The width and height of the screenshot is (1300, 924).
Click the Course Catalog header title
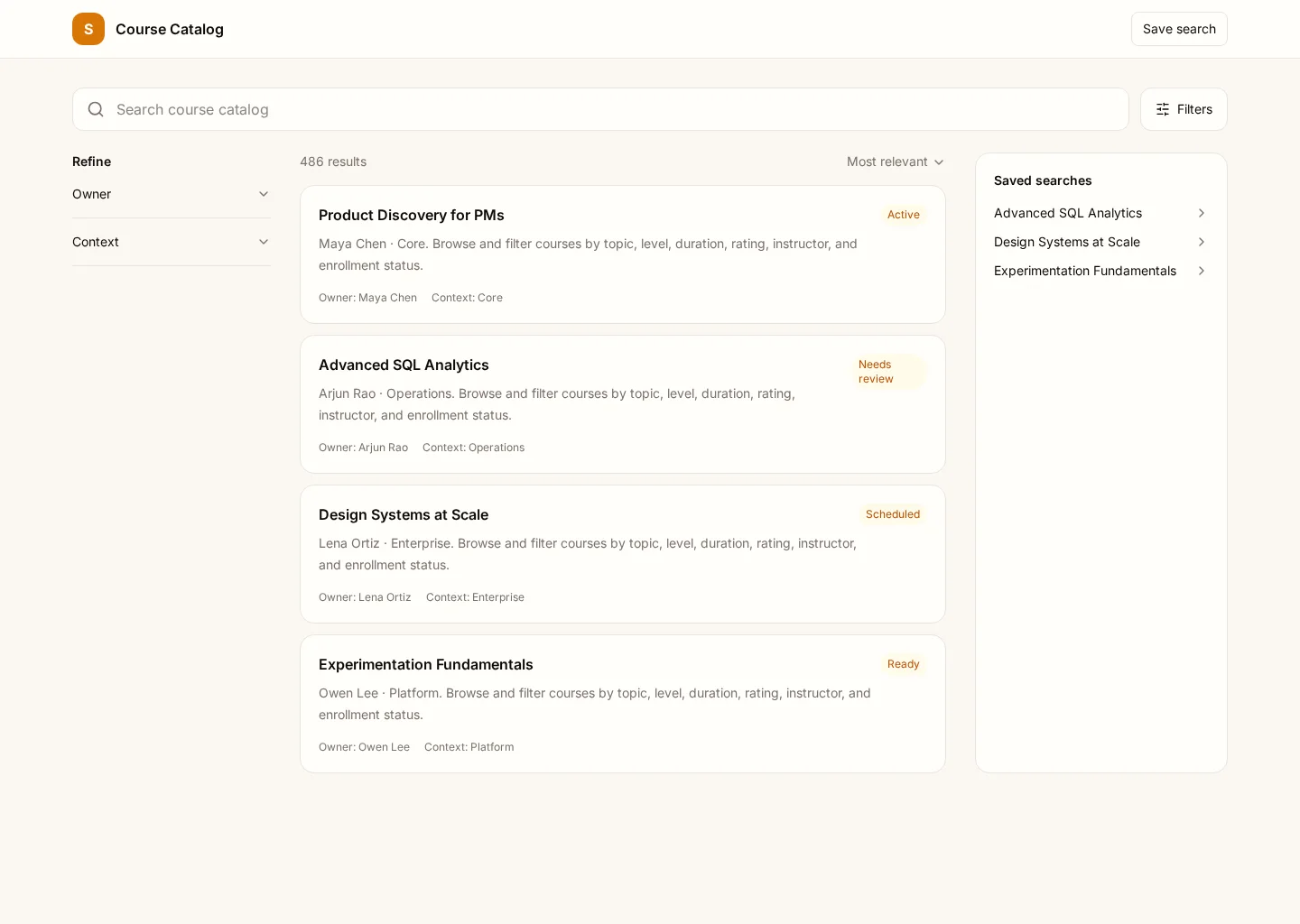point(170,29)
